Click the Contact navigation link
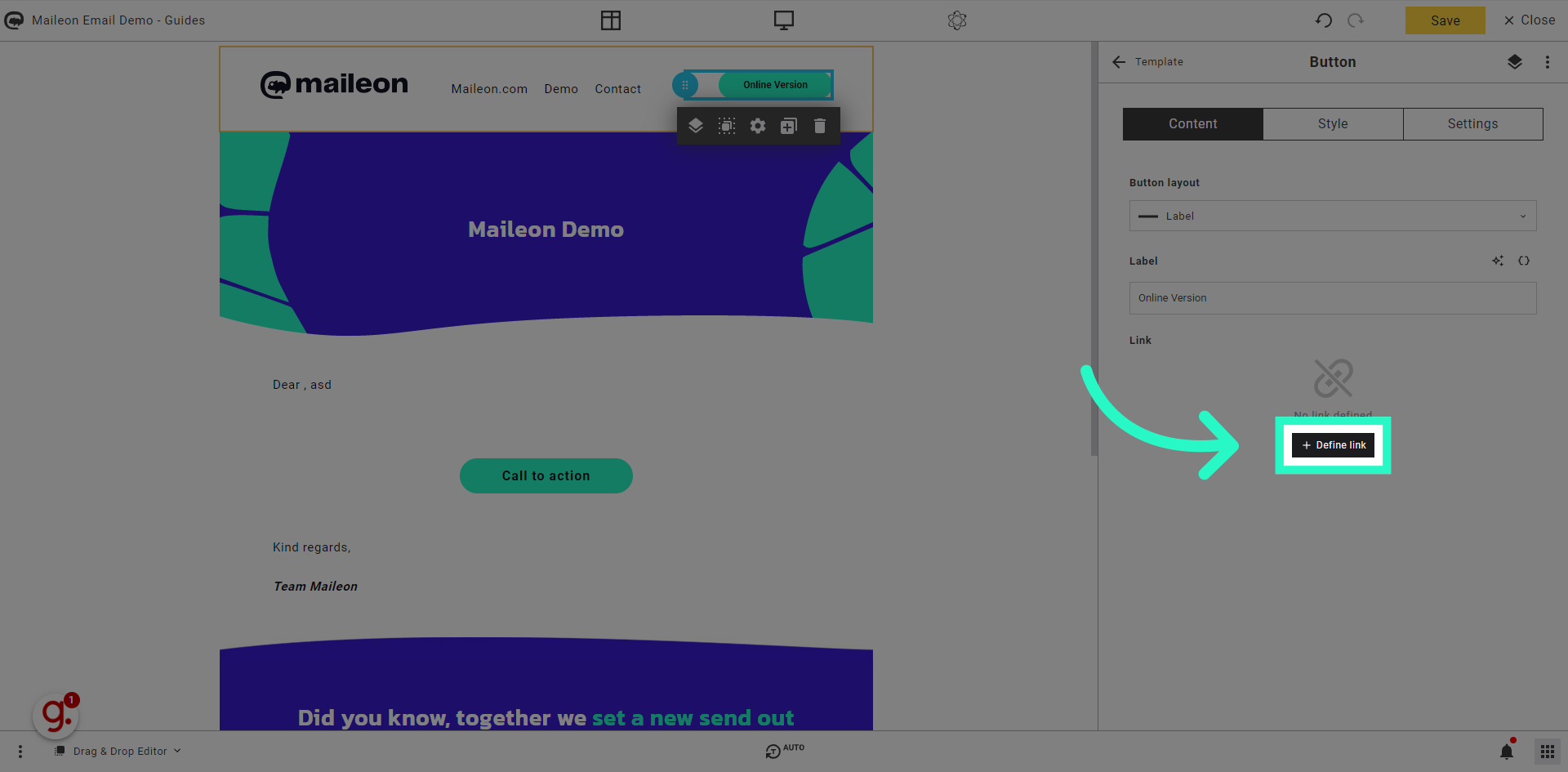Viewport: 1568px width, 772px height. click(x=618, y=89)
